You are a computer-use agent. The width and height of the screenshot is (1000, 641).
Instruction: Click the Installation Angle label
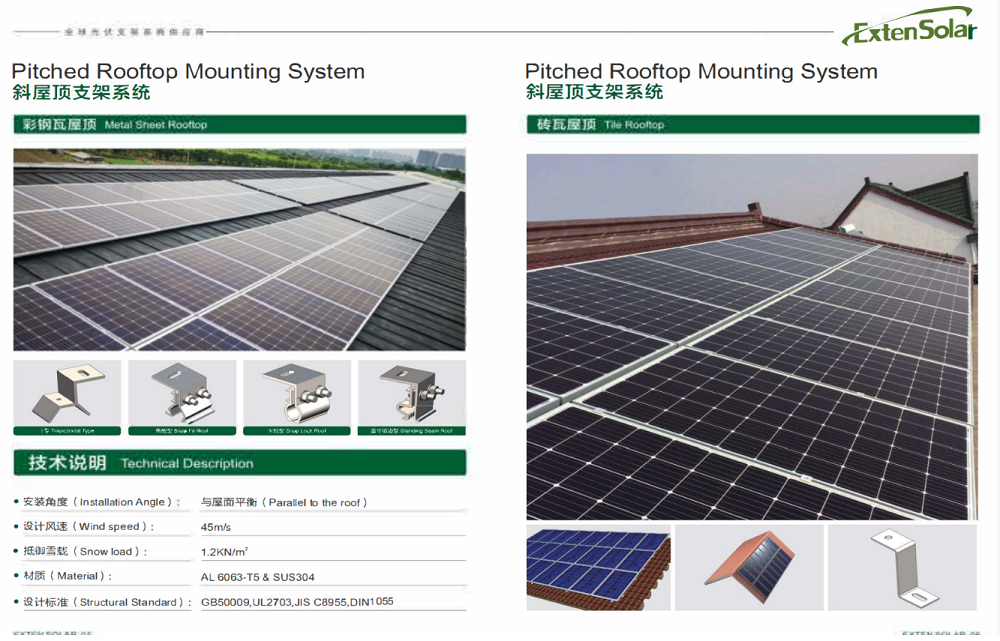pos(98,502)
